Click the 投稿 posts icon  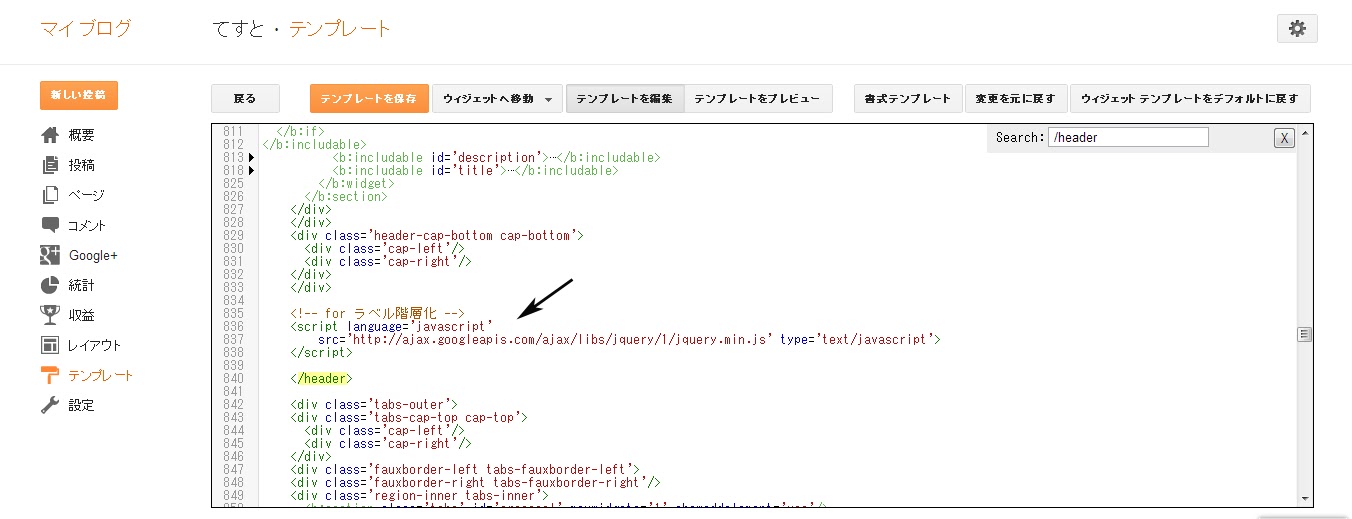pos(50,165)
